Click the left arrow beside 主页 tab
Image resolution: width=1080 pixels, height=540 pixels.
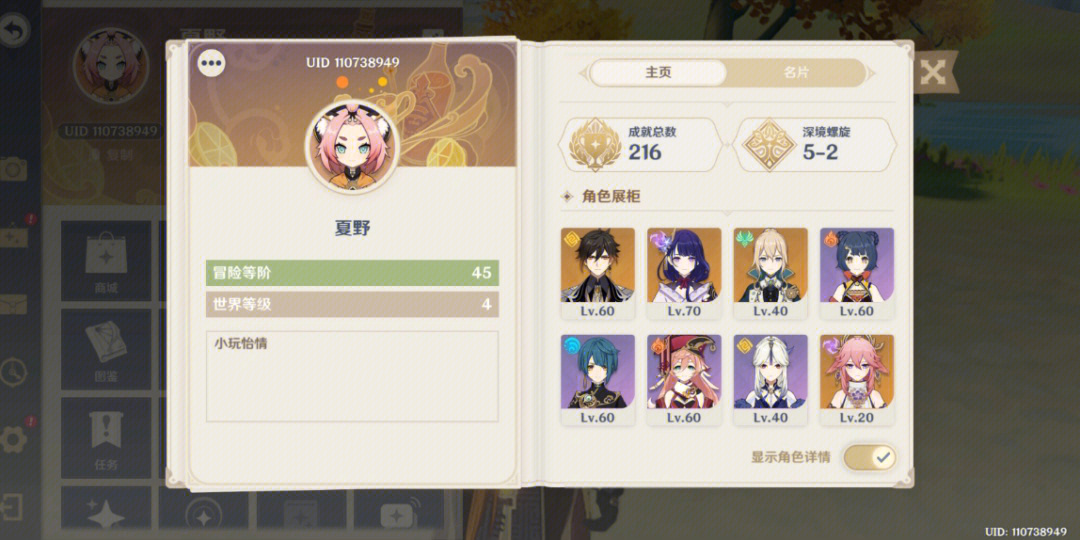pyautogui.click(x=583, y=72)
